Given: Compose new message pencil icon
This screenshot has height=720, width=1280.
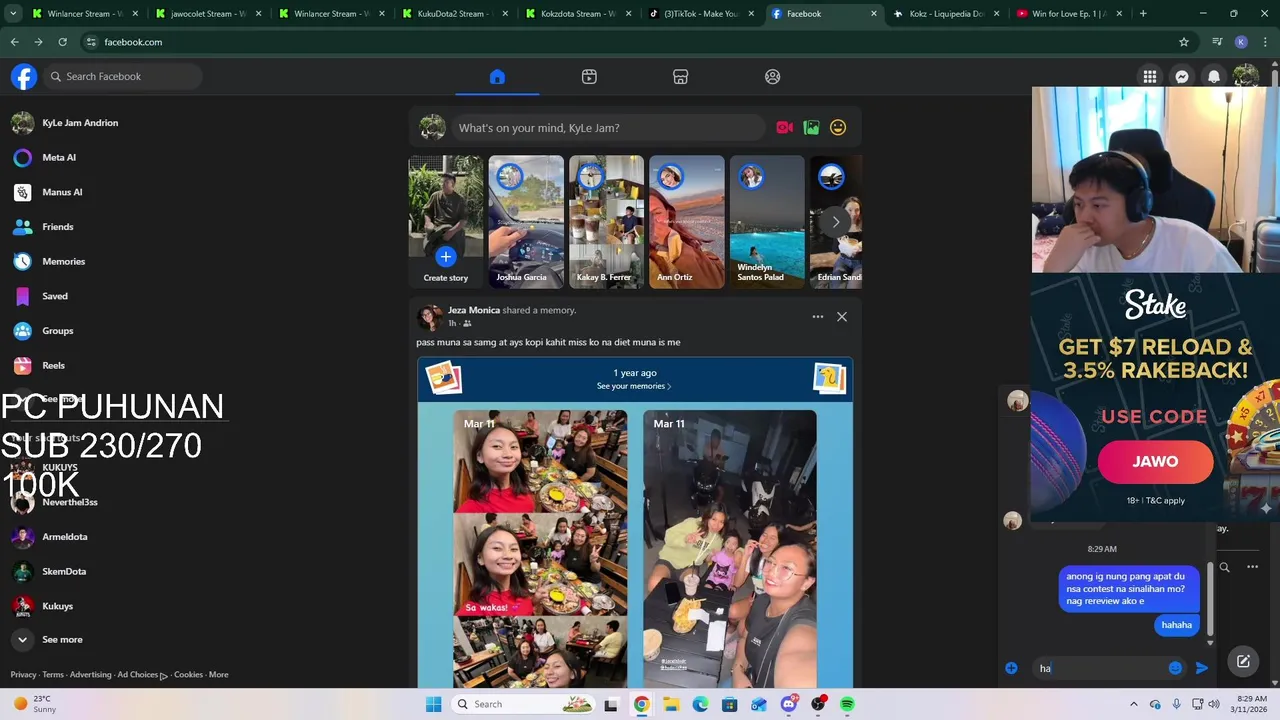Looking at the screenshot, I should (1243, 661).
